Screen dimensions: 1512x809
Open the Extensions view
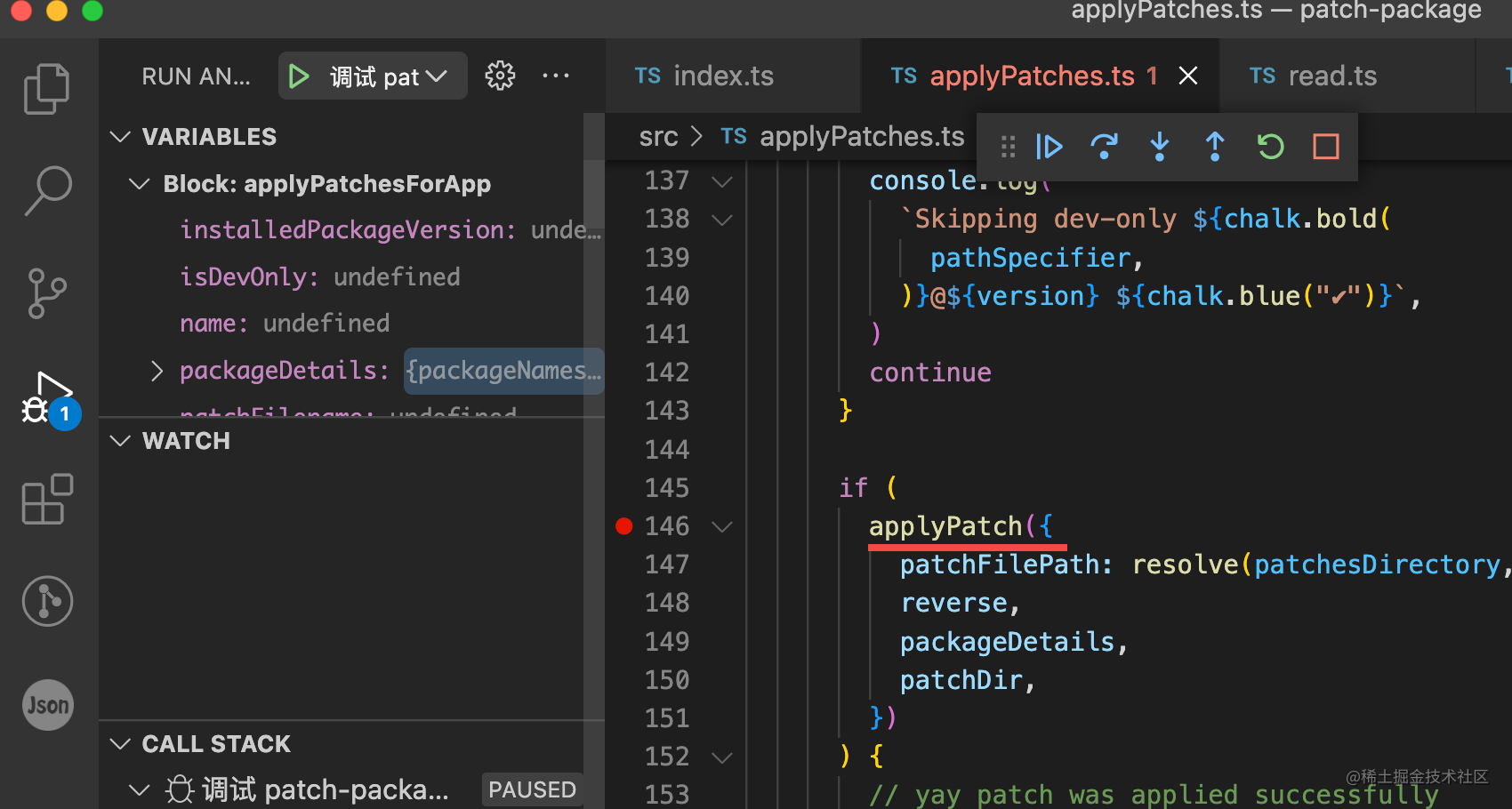[46, 500]
